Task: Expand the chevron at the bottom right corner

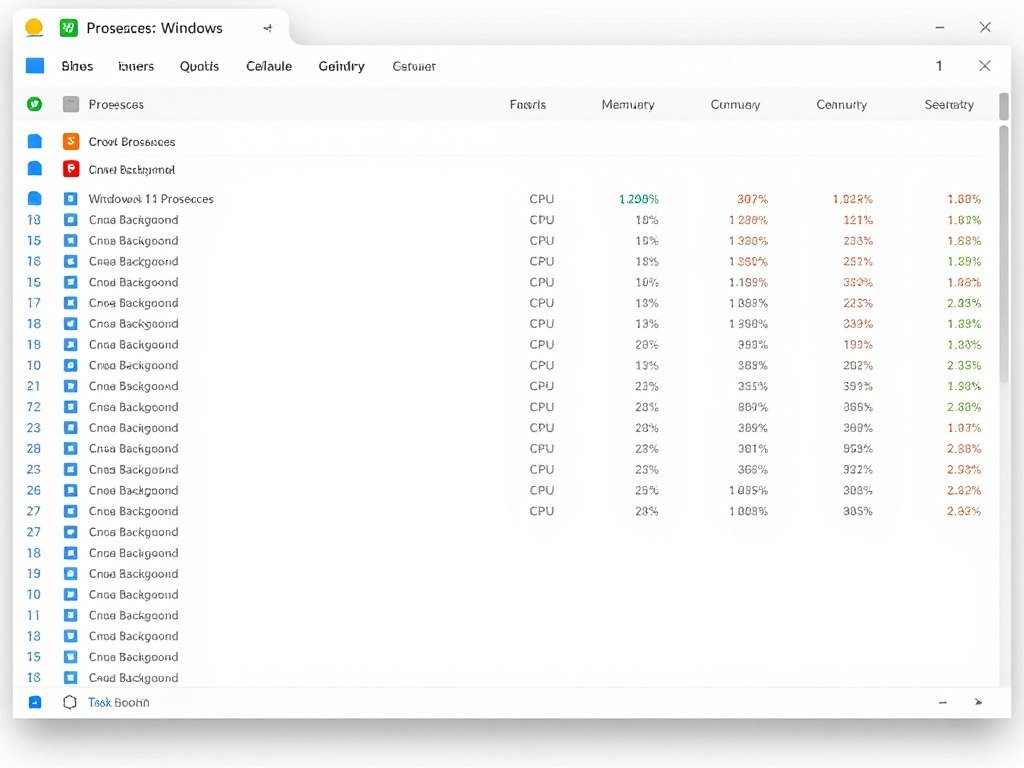Action: click(x=979, y=702)
